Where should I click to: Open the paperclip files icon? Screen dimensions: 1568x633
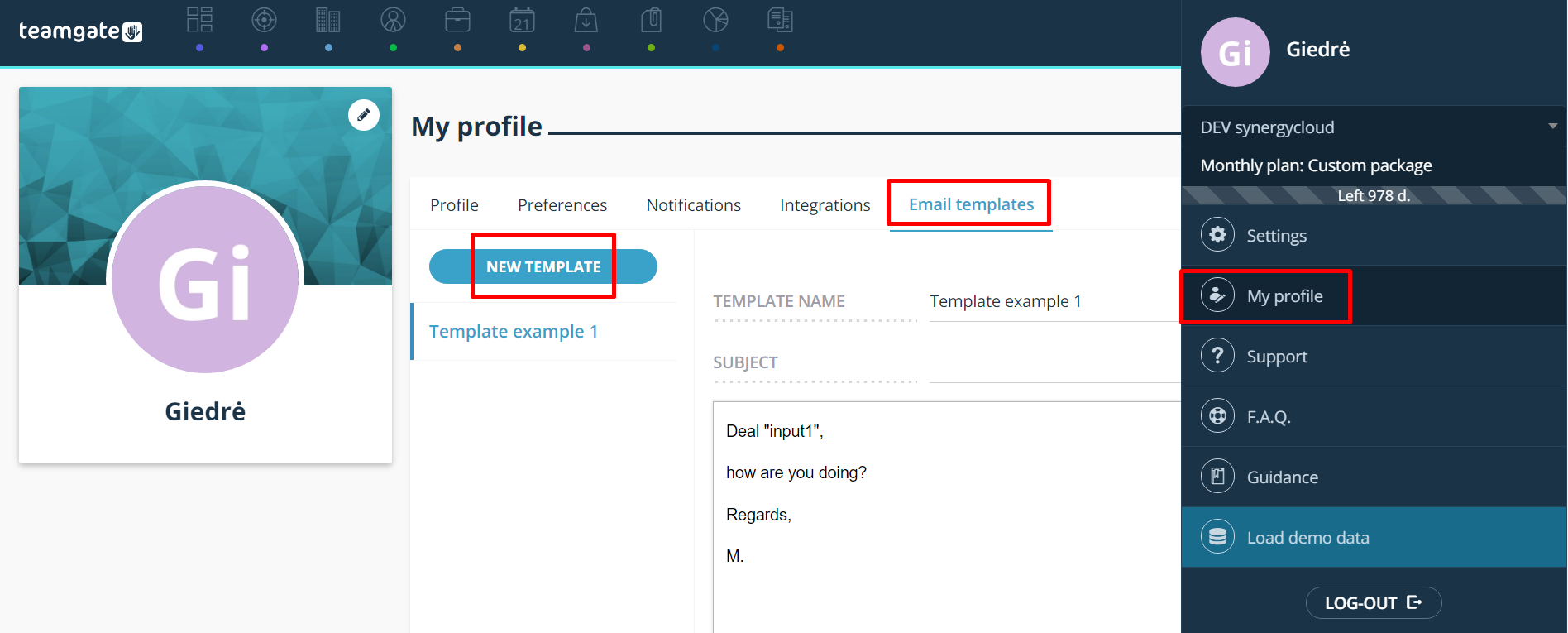pyautogui.click(x=651, y=20)
